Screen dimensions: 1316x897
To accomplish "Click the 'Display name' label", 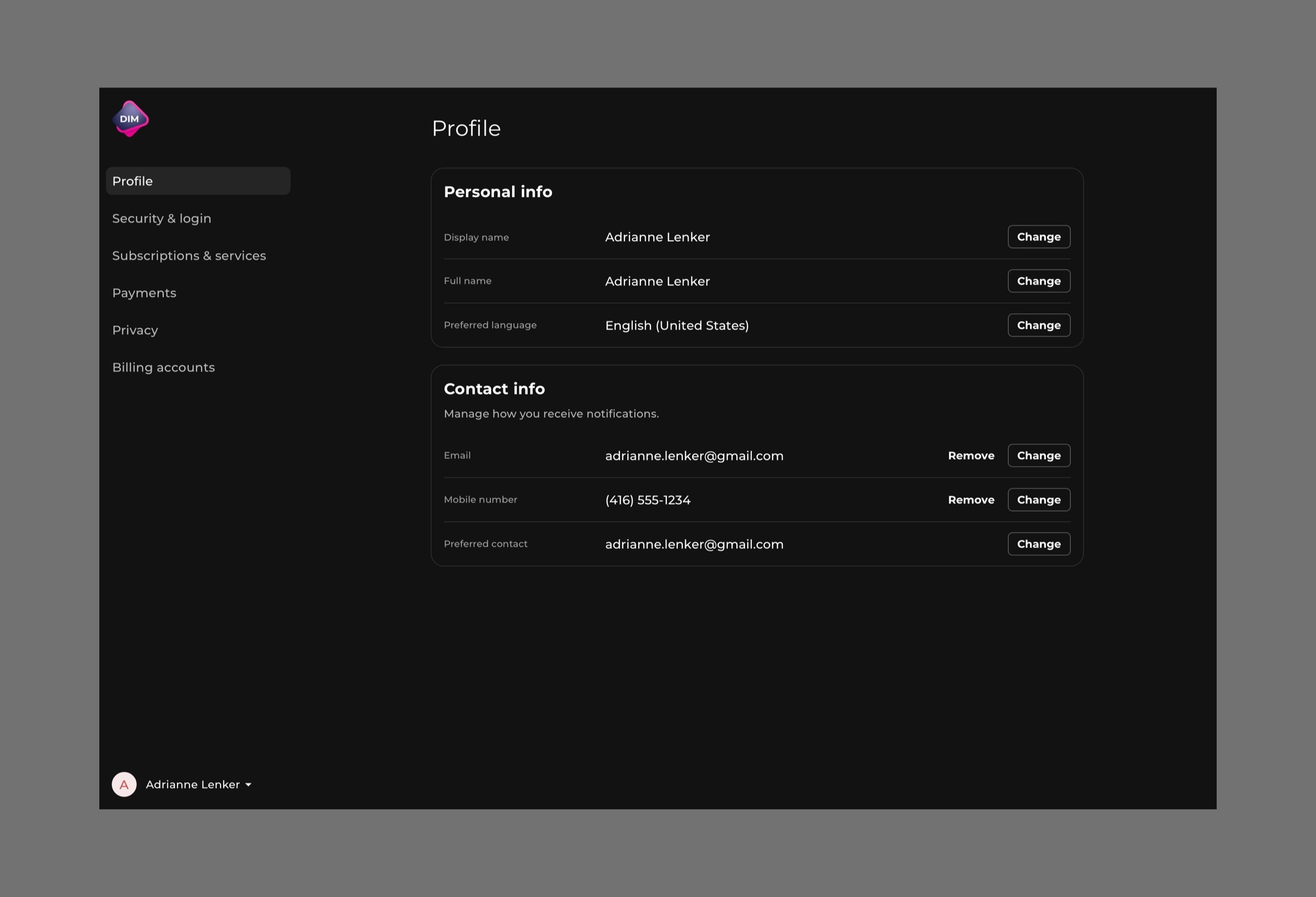I will [x=476, y=237].
